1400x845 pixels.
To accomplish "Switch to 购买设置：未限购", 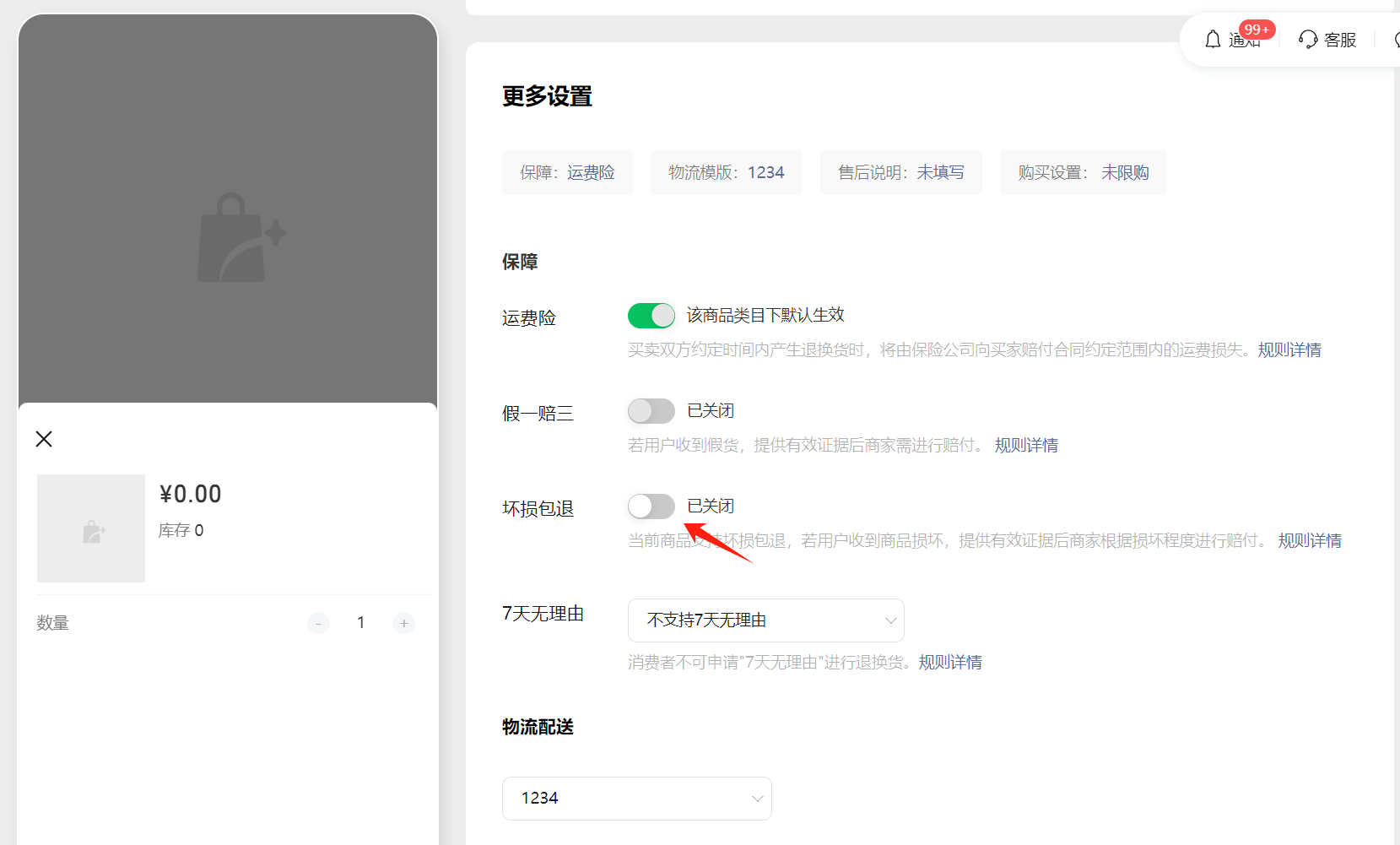I will tap(1083, 172).
